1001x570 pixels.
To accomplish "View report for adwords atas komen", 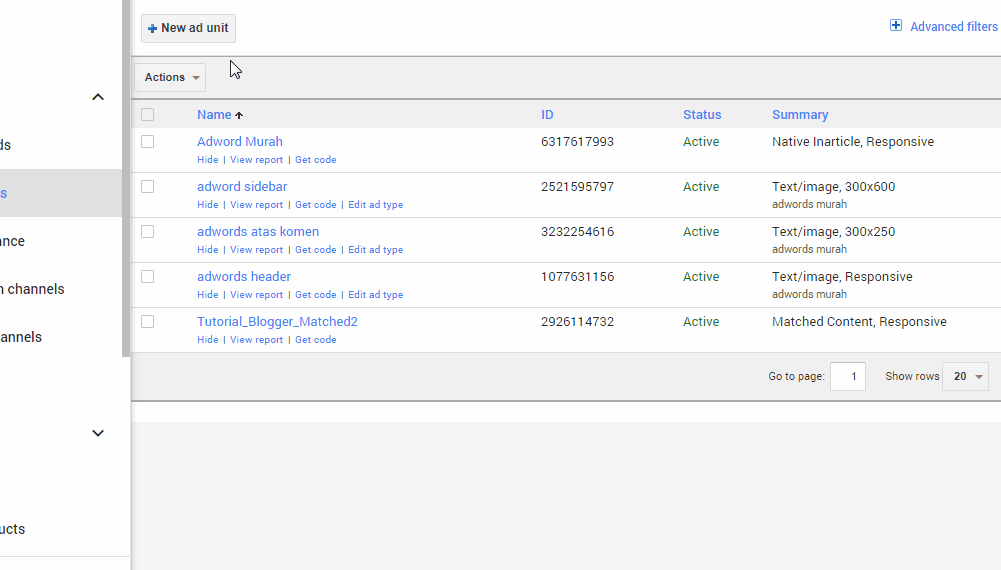I will click(x=256, y=250).
